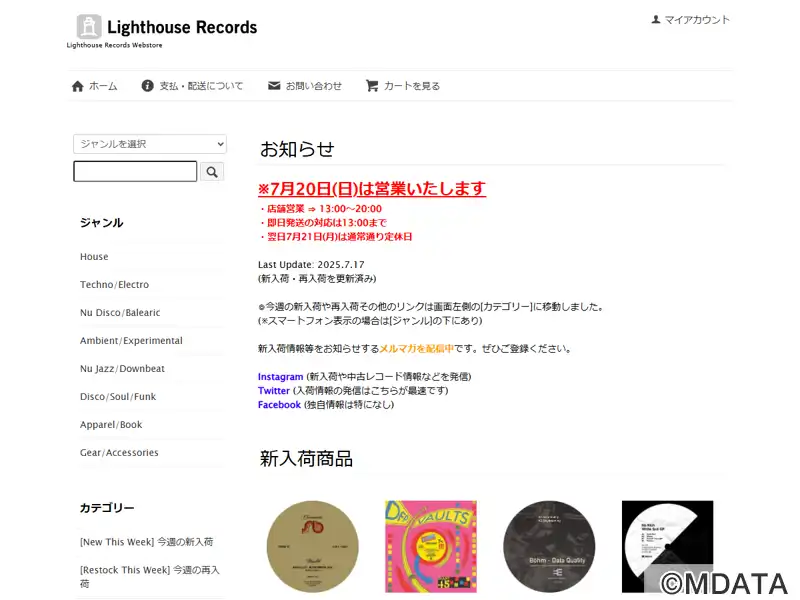The image size is (800, 600).
Task: Open the pink Vaults record thumbnail
Action: pos(431,546)
